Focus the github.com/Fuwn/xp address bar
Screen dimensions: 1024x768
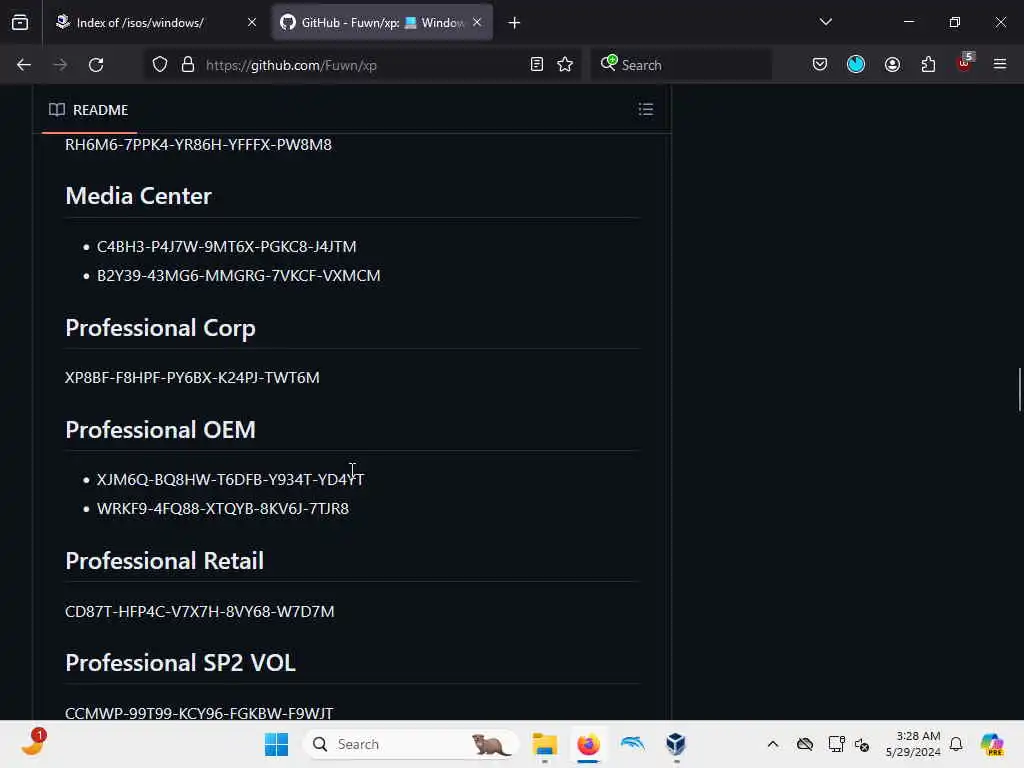(x=362, y=65)
